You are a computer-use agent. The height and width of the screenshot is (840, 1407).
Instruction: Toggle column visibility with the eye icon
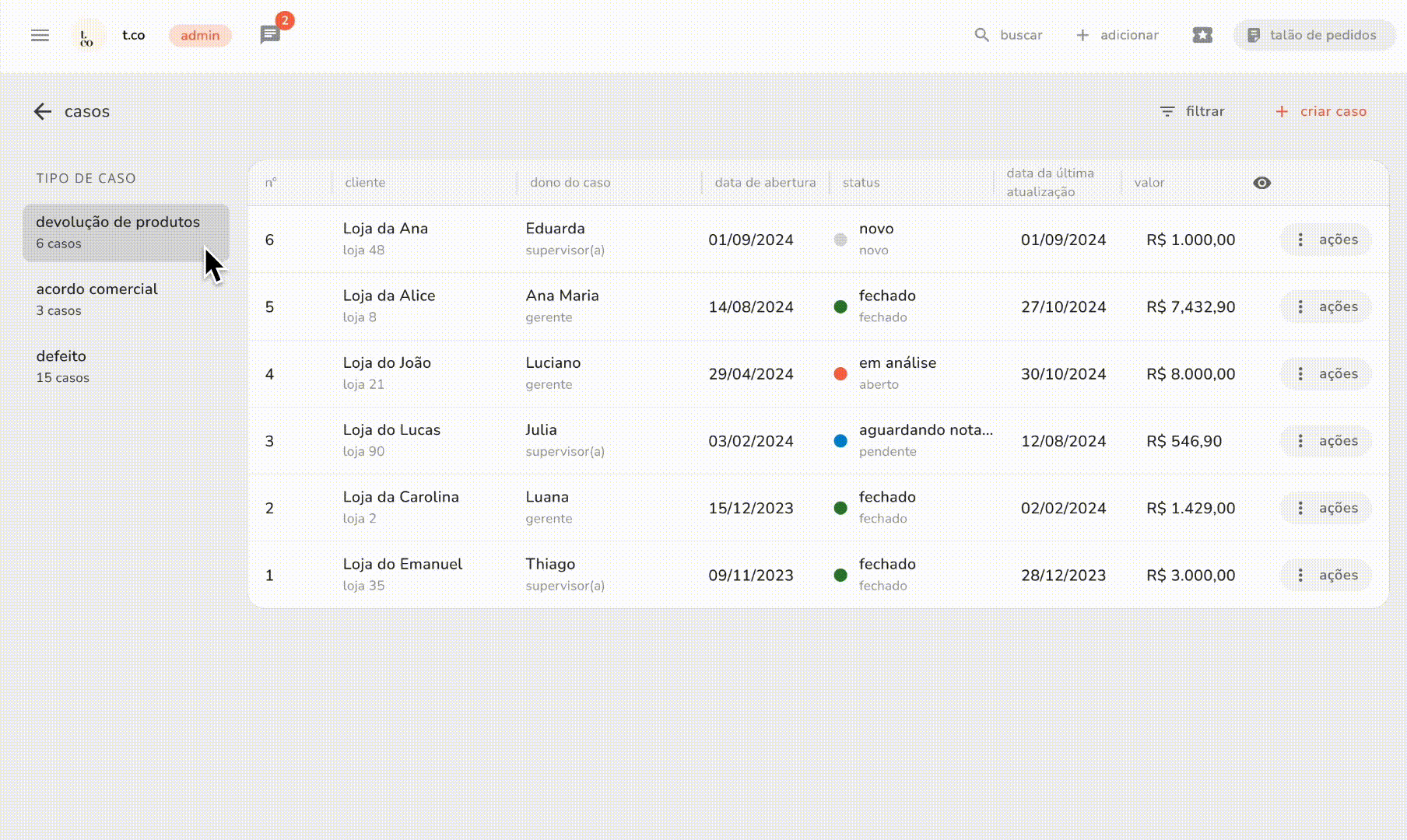coord(1261,183)
